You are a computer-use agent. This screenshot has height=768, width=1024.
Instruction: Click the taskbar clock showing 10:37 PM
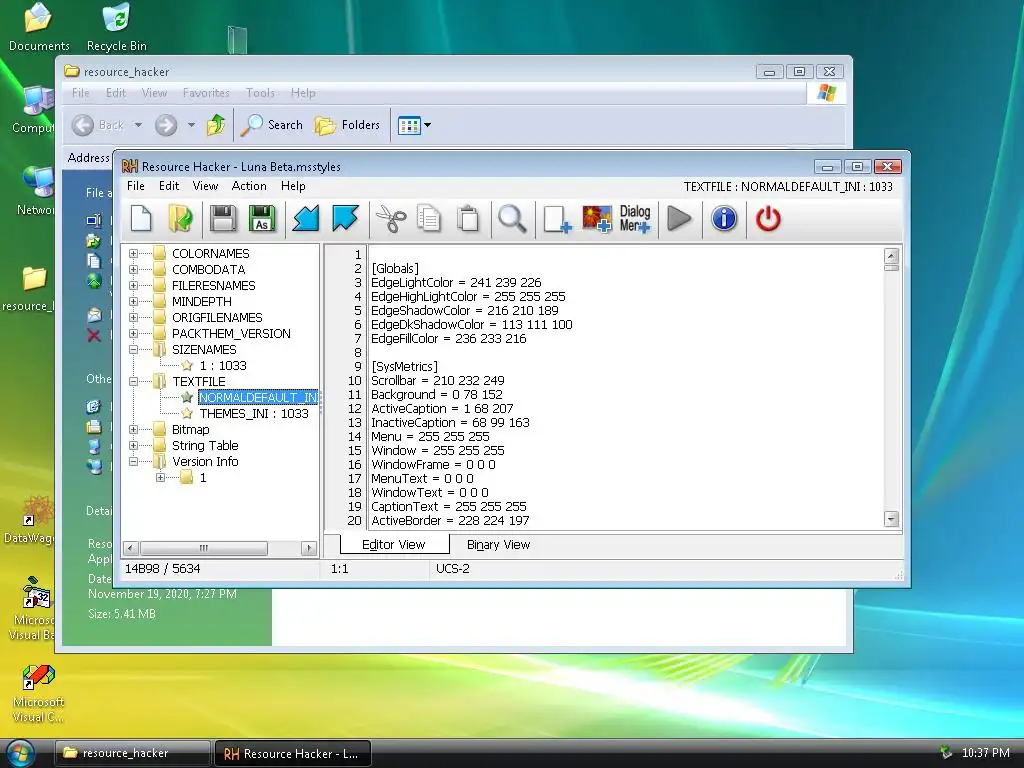[x=985, y=753]
